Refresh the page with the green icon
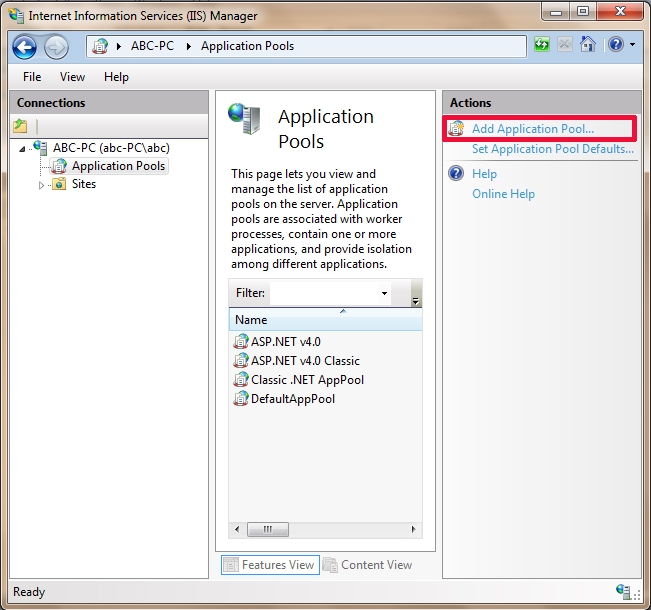Image resolution: width=651 pixels, height=610 pixels. pyautogui.click(x=542, y=44)
